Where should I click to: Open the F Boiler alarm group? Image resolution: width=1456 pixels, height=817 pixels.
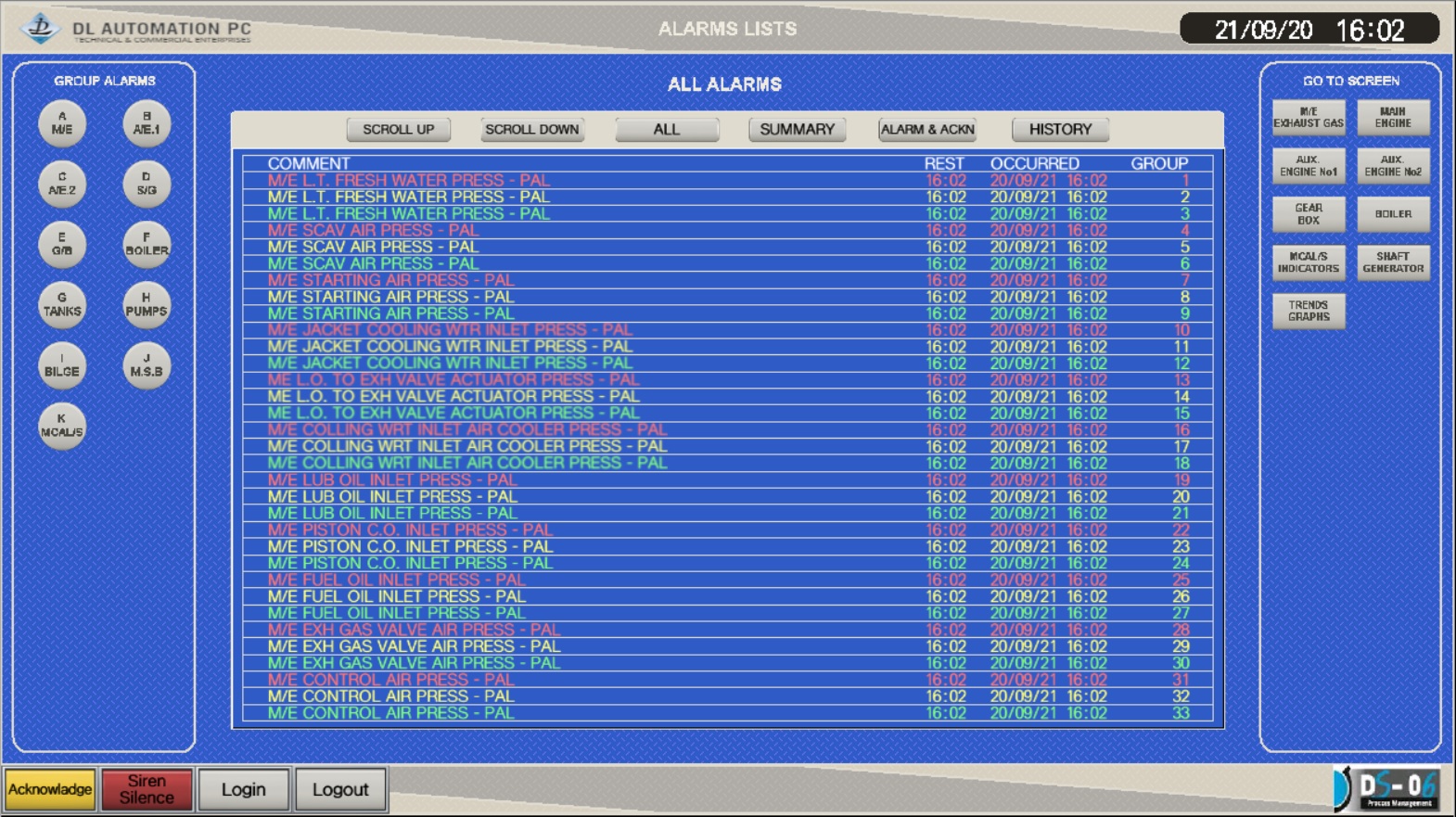(x=147, y=244)
